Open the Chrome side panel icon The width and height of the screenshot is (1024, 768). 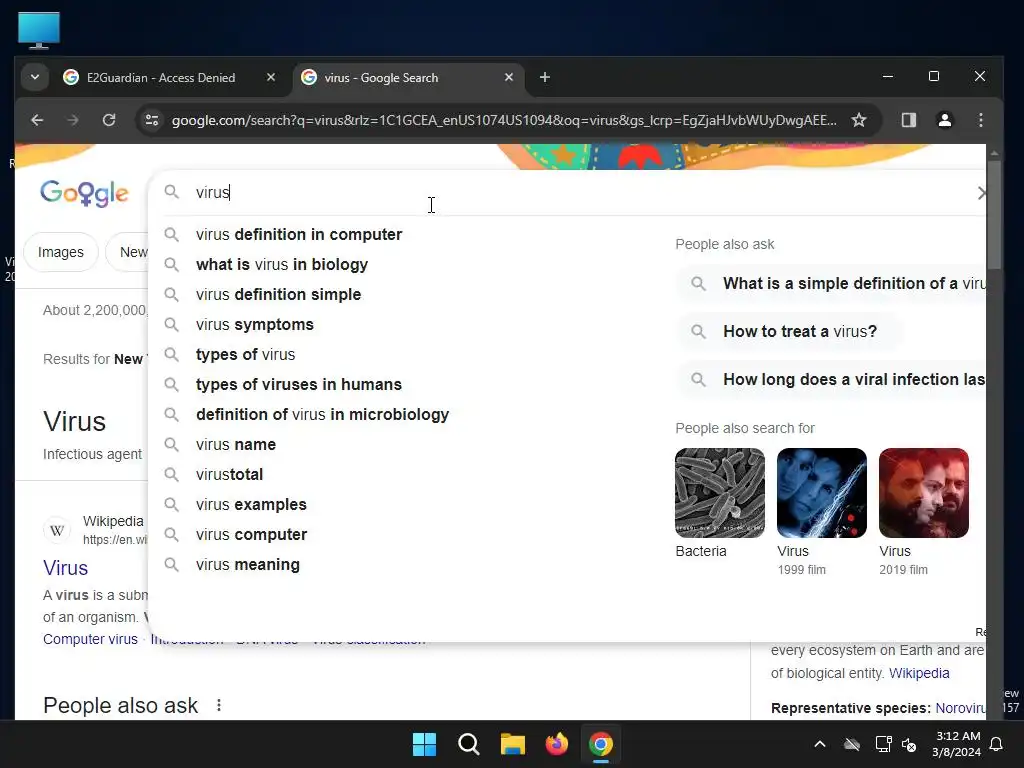point(908,120)
